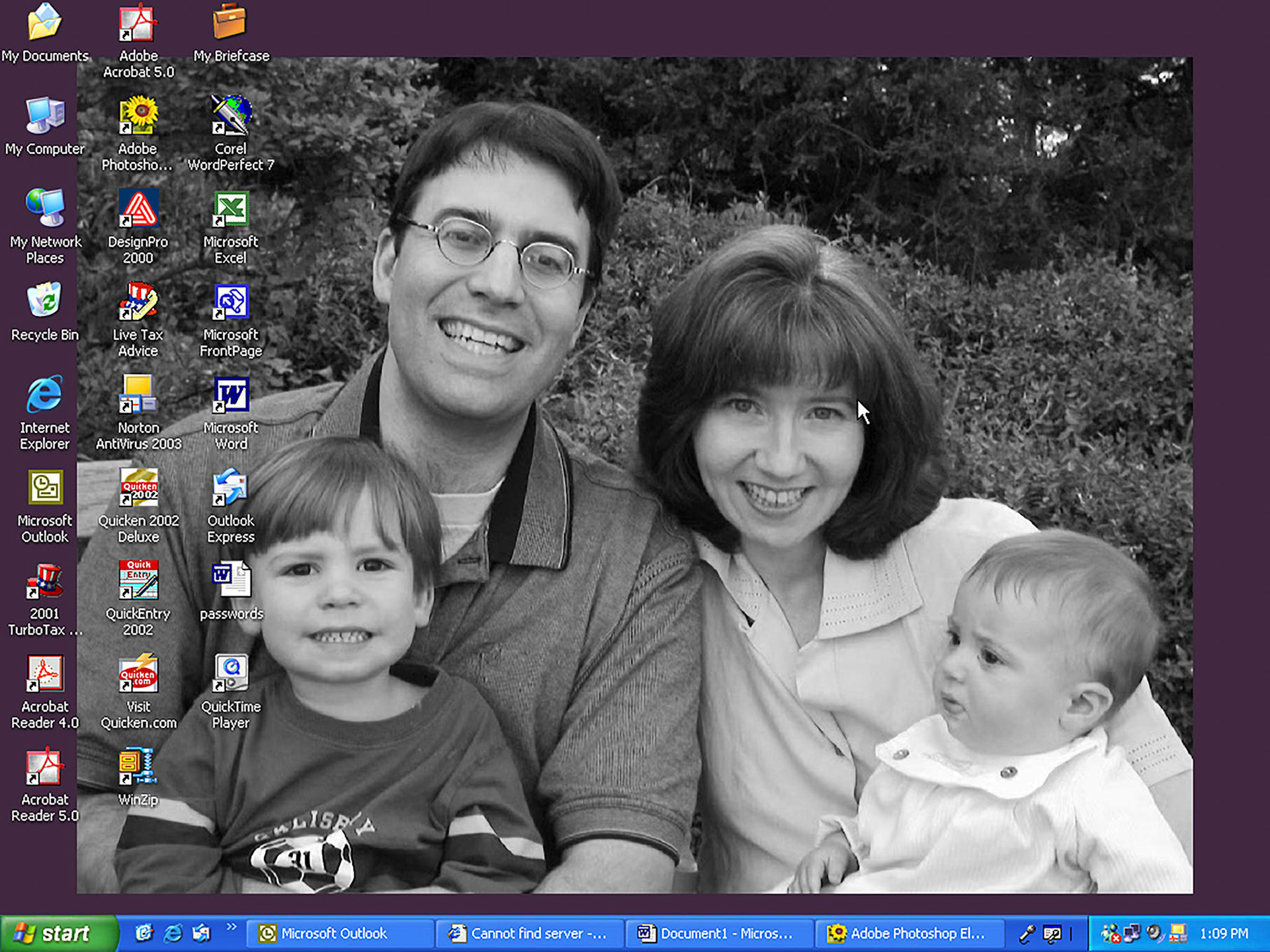Screen dimensions: 1270x952
Task: Select the Corel WordPerfect 7 icon
Action: [x=230, y=116]
